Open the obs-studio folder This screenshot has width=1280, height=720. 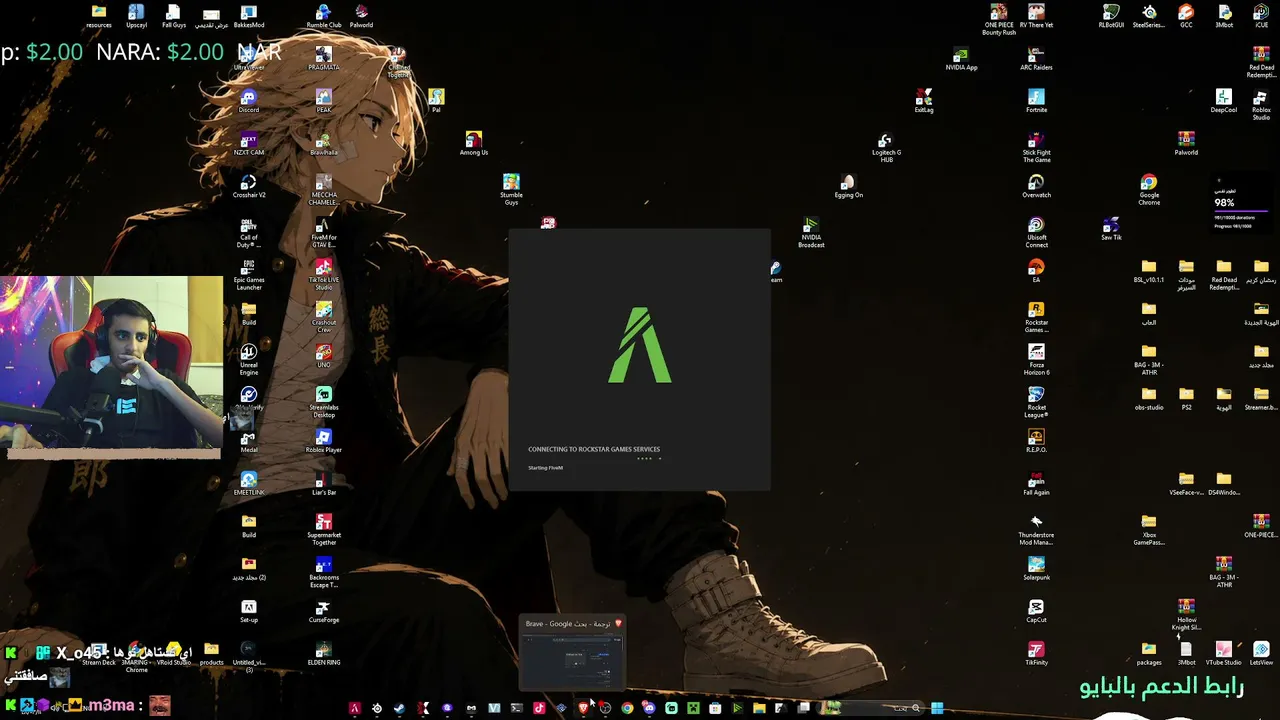(x=1149, y=399)
